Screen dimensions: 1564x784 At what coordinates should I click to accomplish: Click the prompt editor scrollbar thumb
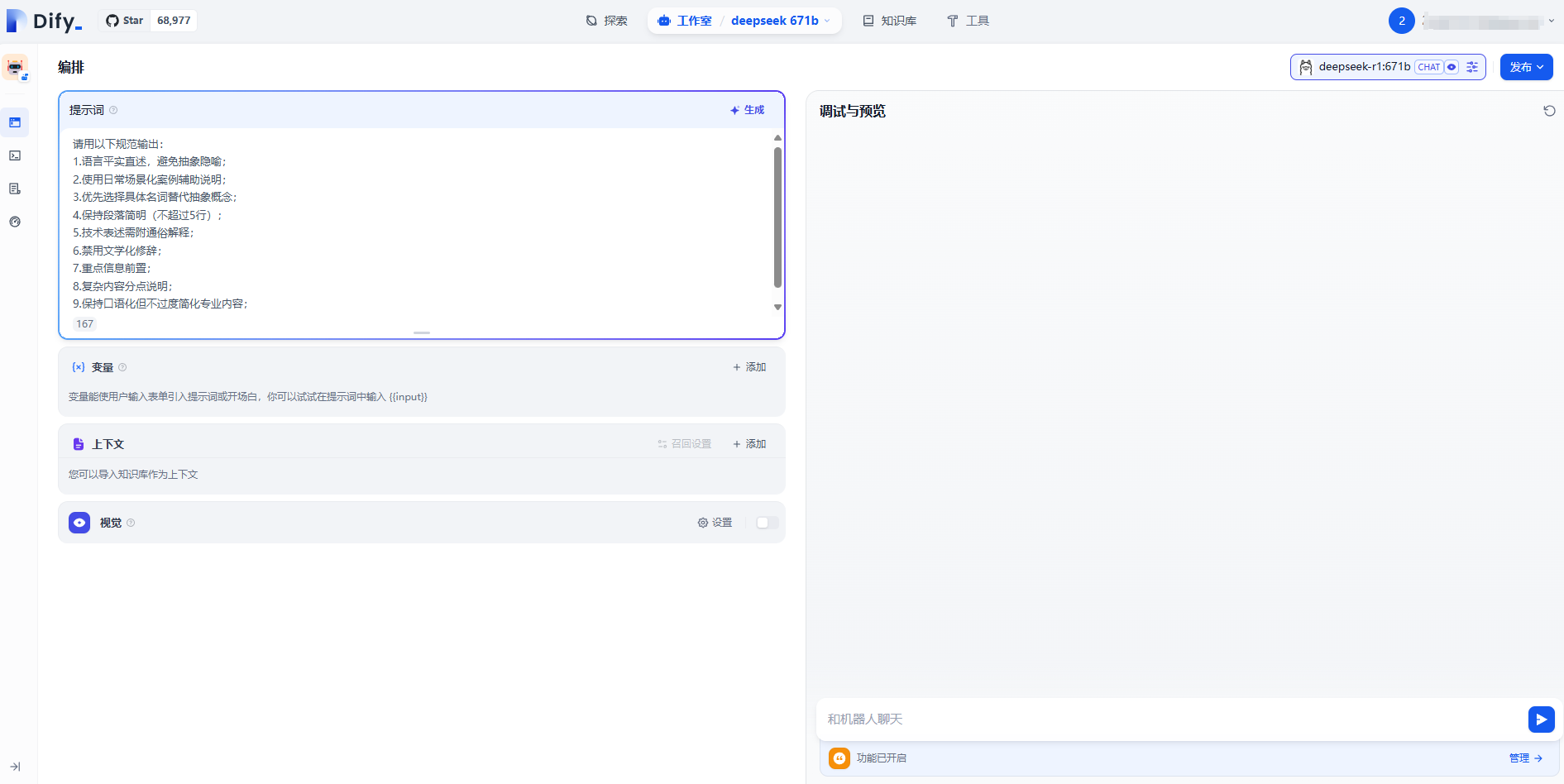click(x=777, y=217)
